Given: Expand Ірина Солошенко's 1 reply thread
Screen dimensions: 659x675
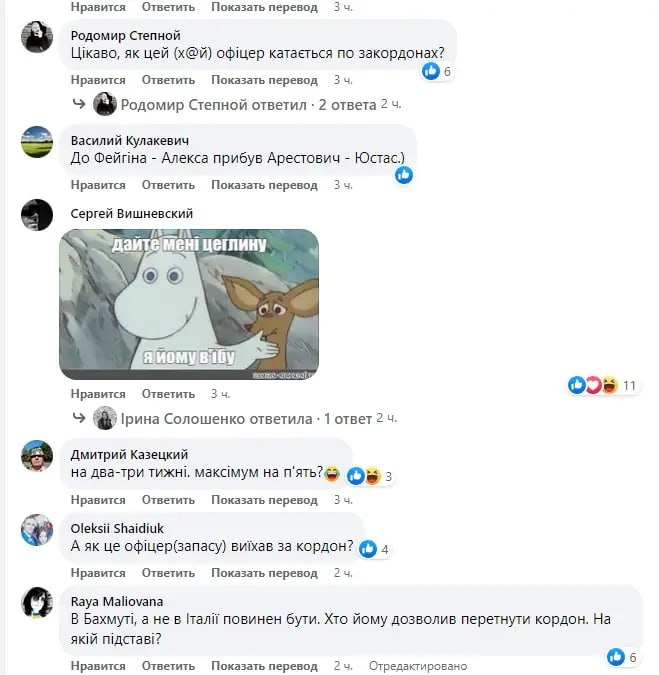Looking at the screenshot, I should click(246, 418).
